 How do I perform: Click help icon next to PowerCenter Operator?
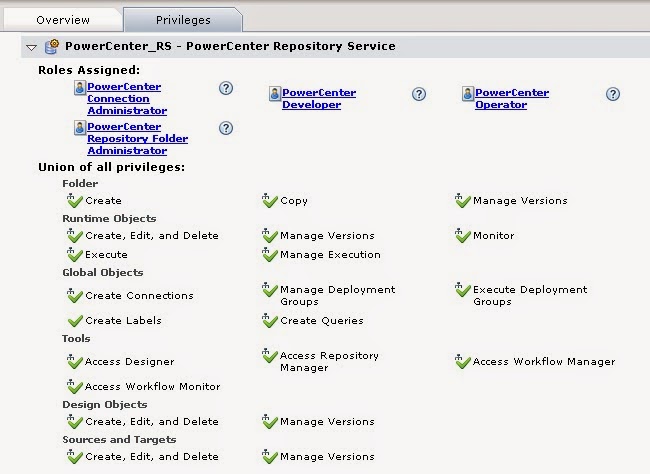613,94
